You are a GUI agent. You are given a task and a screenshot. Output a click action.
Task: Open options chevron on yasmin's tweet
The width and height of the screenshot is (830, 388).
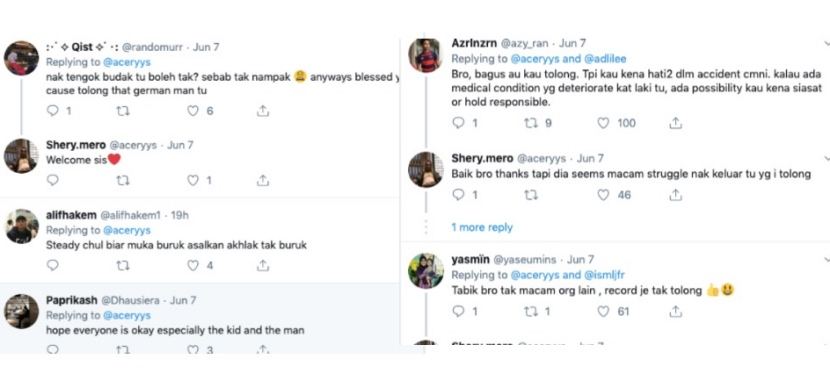(826, 259)
